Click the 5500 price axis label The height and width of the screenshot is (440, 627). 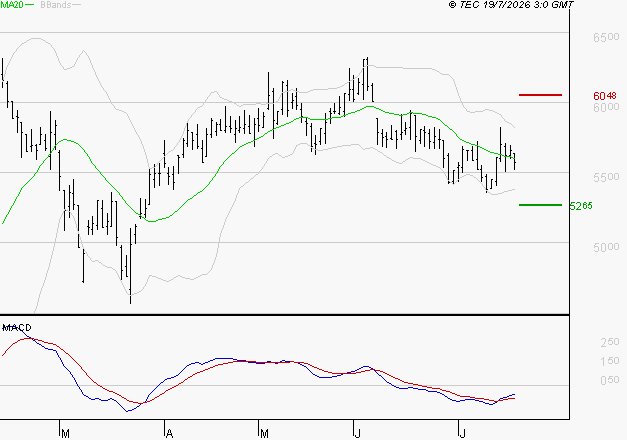tap(606, 177)
